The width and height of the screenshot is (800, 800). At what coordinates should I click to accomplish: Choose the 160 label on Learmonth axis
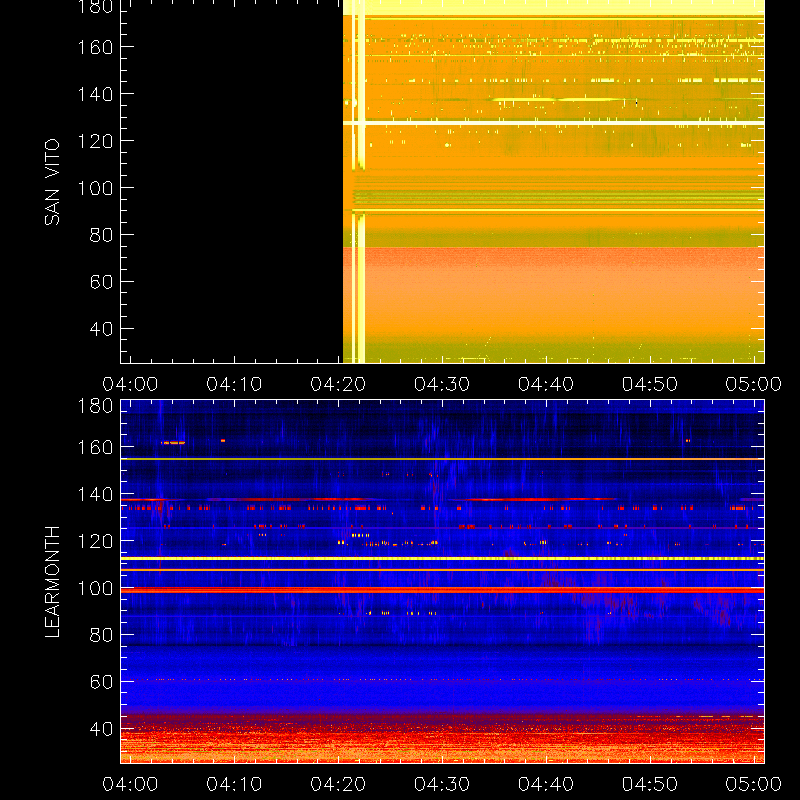click(x=95, y=447)
